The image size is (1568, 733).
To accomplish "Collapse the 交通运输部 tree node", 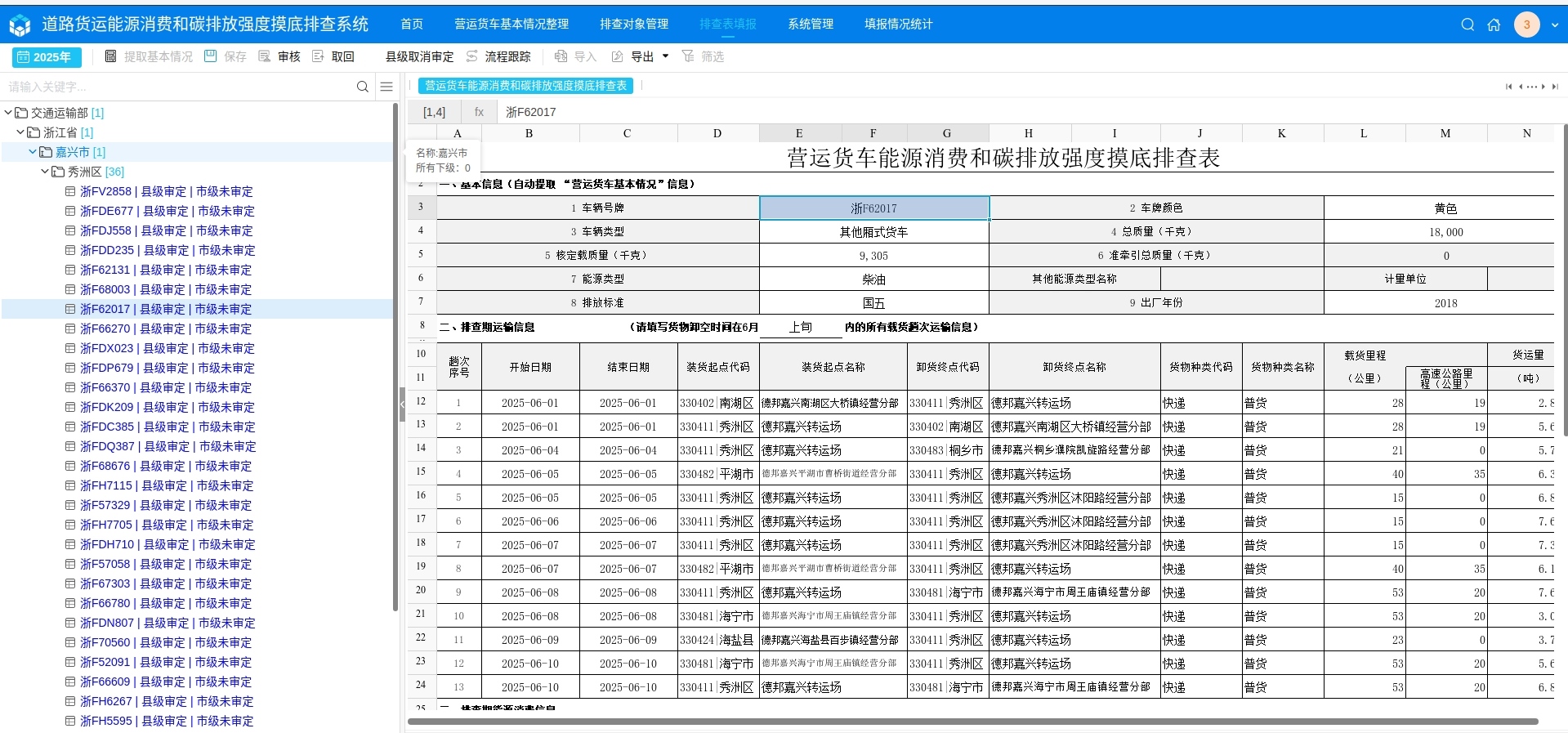I will coord(8,113).
